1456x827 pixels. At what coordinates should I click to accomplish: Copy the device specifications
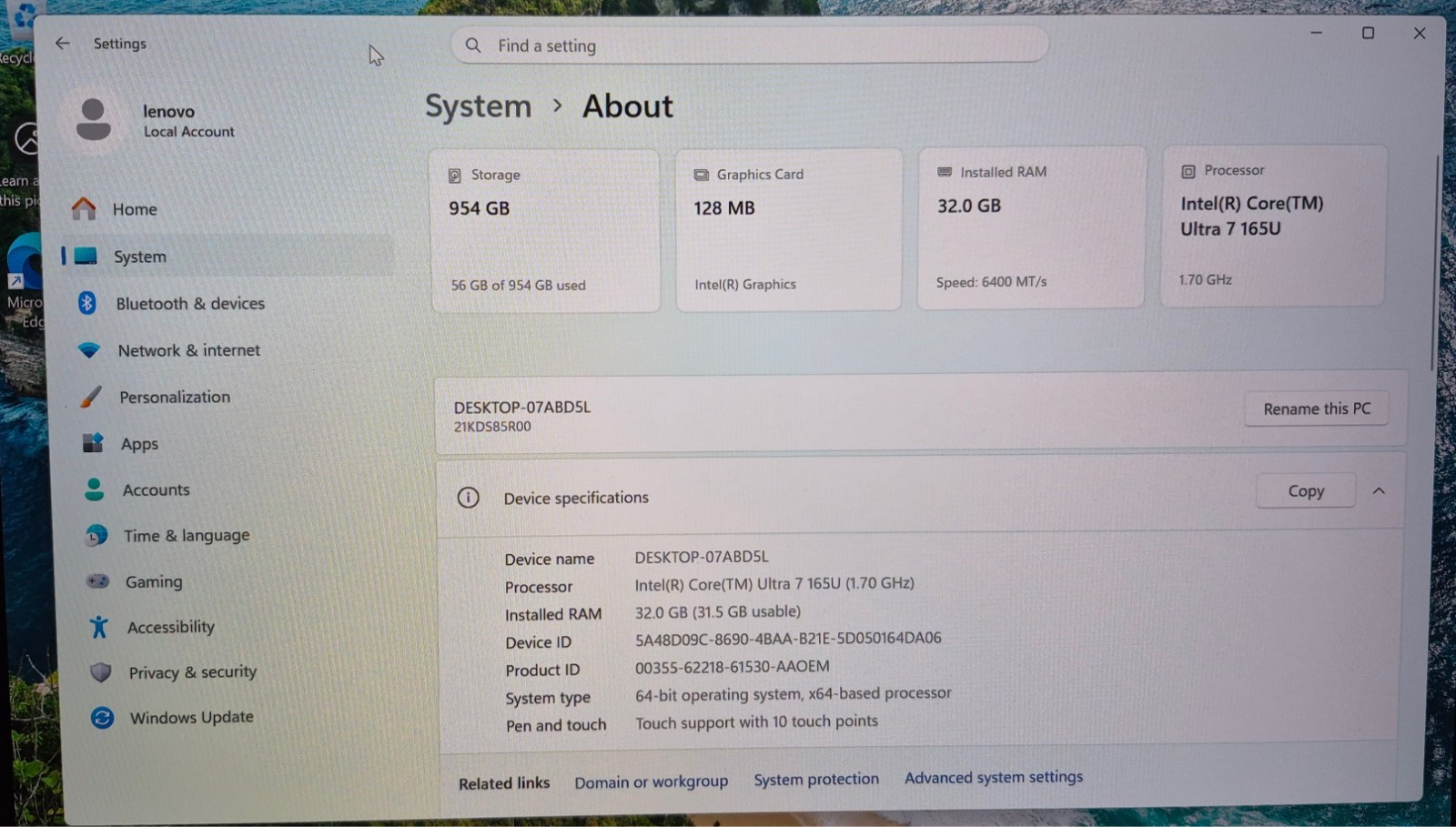(x=1305, y=490)
